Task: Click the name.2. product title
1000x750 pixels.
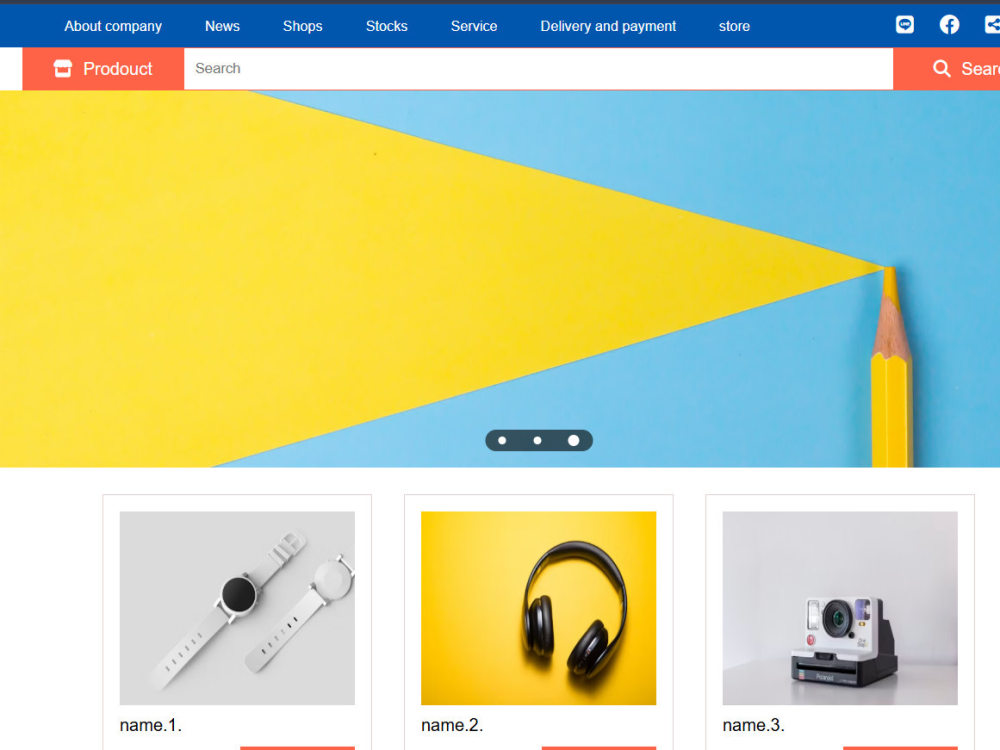Action: point(452,725)
